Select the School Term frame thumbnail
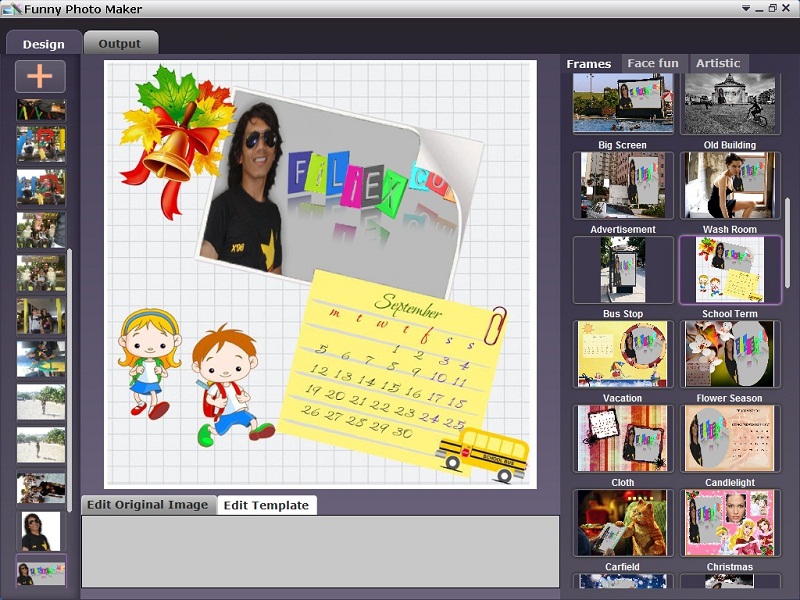Image resolution: width=800 pixels, height=600 pixels. (x=730, y=270)
